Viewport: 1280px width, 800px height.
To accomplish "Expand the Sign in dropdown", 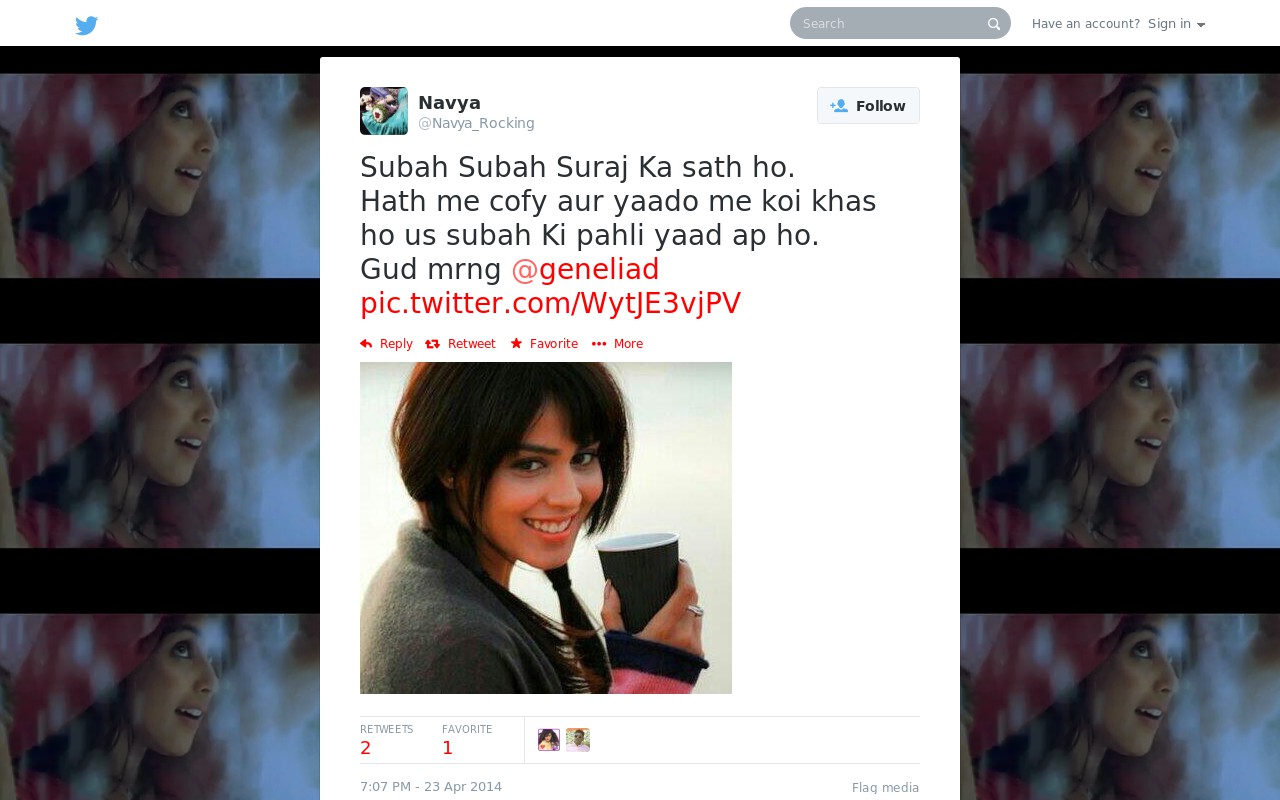I will [x=1176, y=24].
